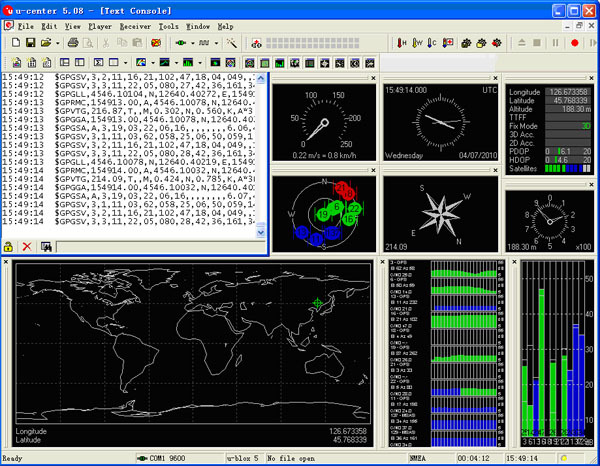Open the View menu

72,26
